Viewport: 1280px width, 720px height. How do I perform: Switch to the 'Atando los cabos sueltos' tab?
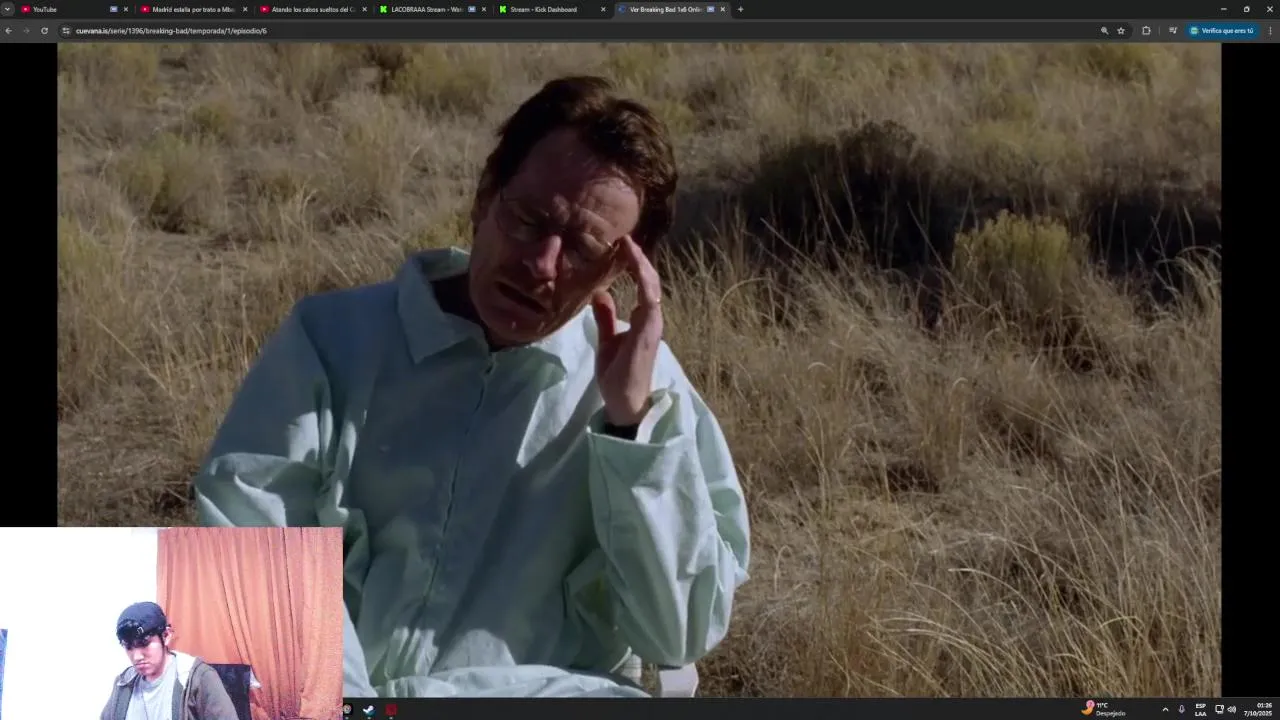coord(313,9)
